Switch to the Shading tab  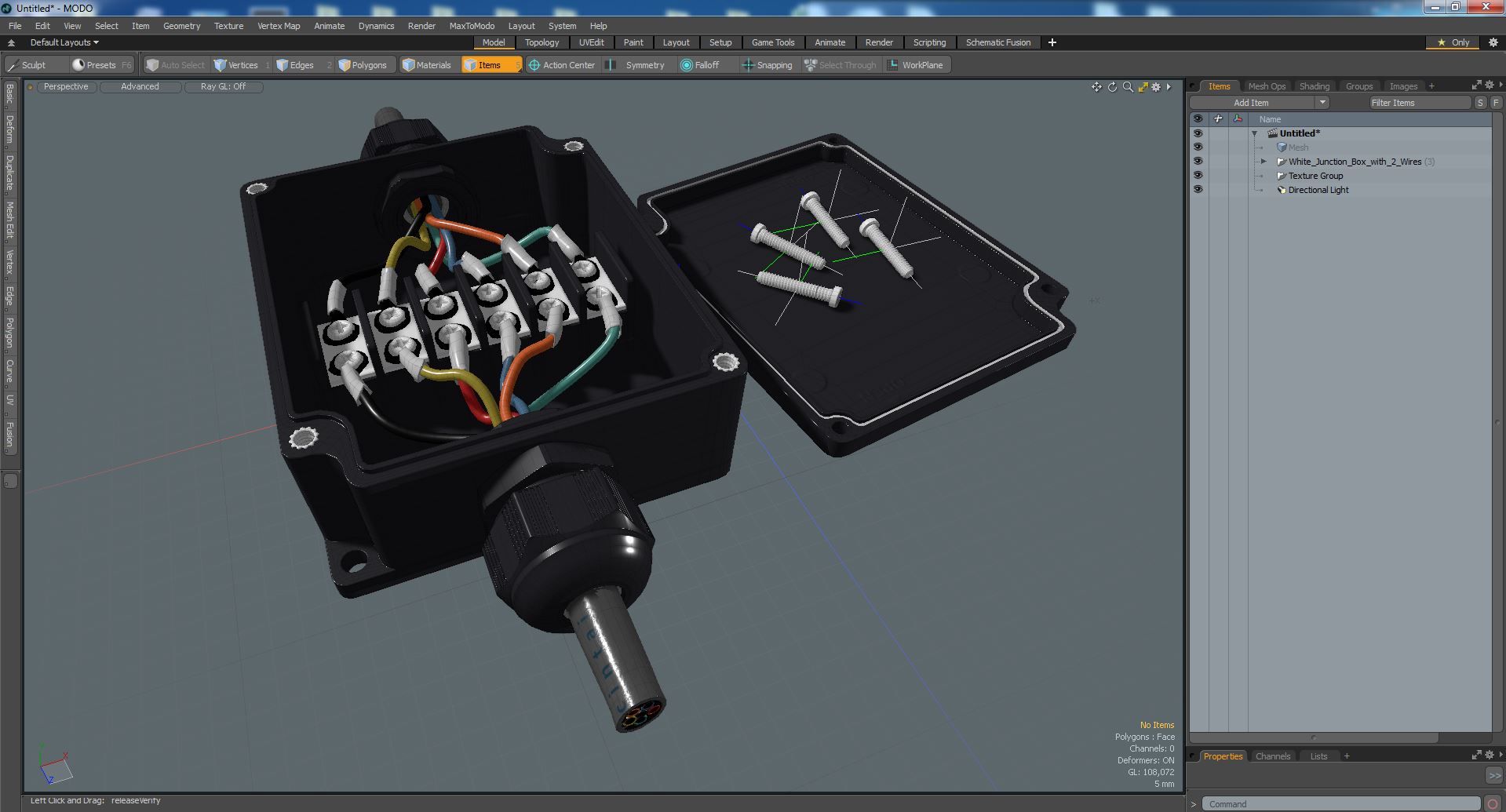tap(1315, 86)
